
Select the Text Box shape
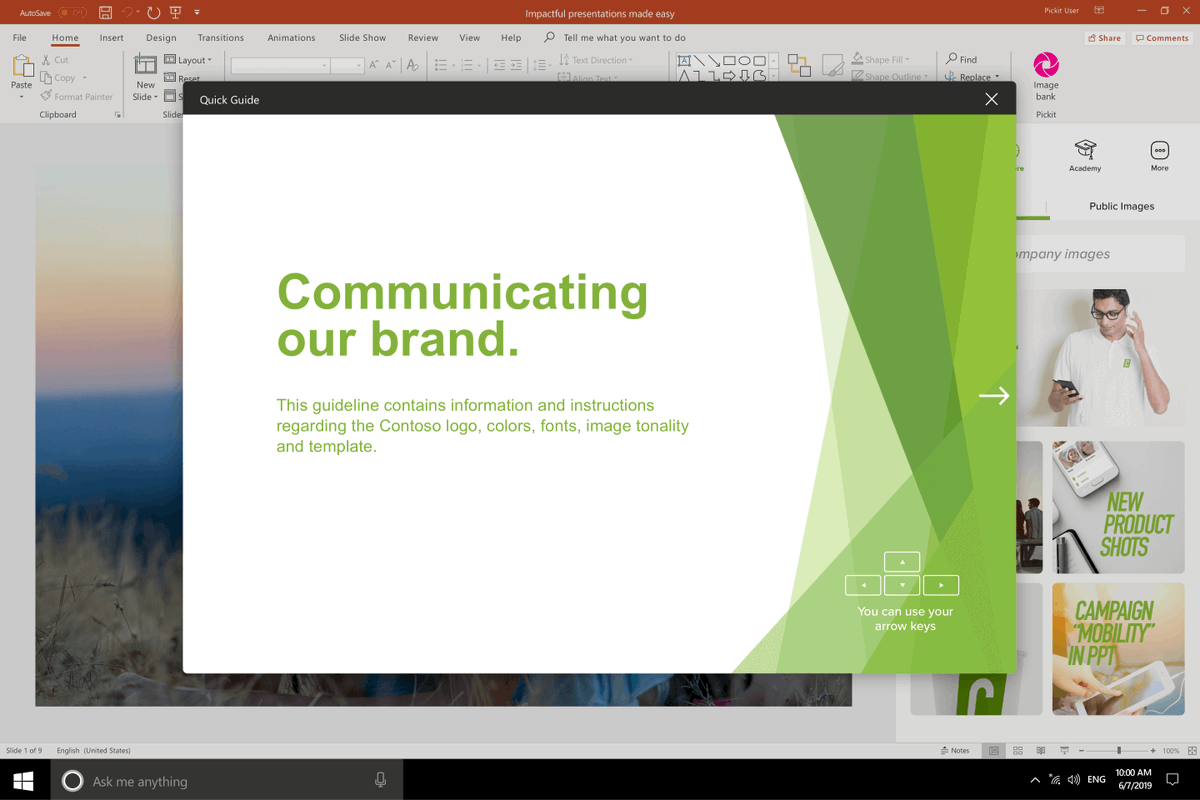(x=684, y=61)
